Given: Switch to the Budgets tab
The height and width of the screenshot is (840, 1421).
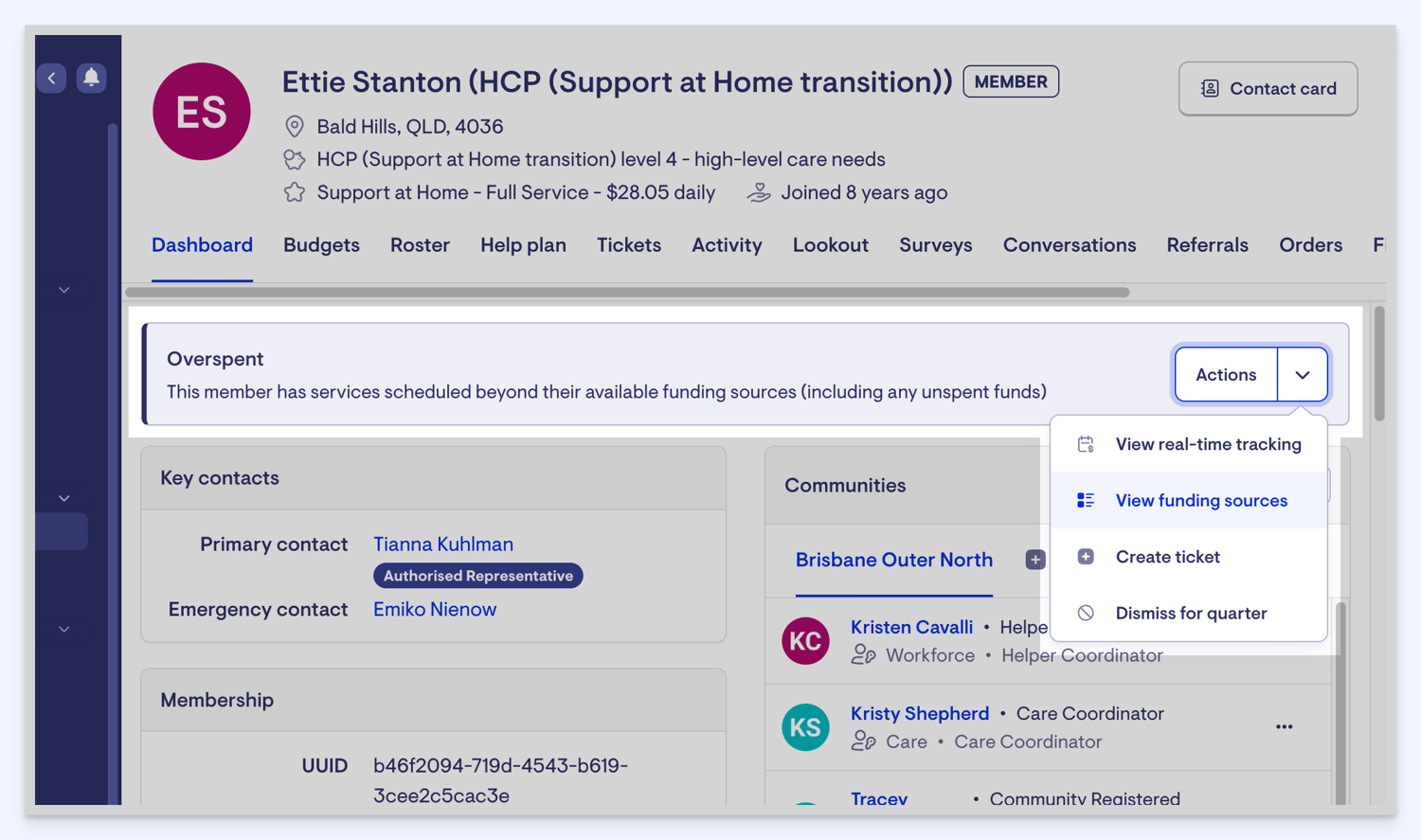Looking at the screenshot, I should 321,245.
